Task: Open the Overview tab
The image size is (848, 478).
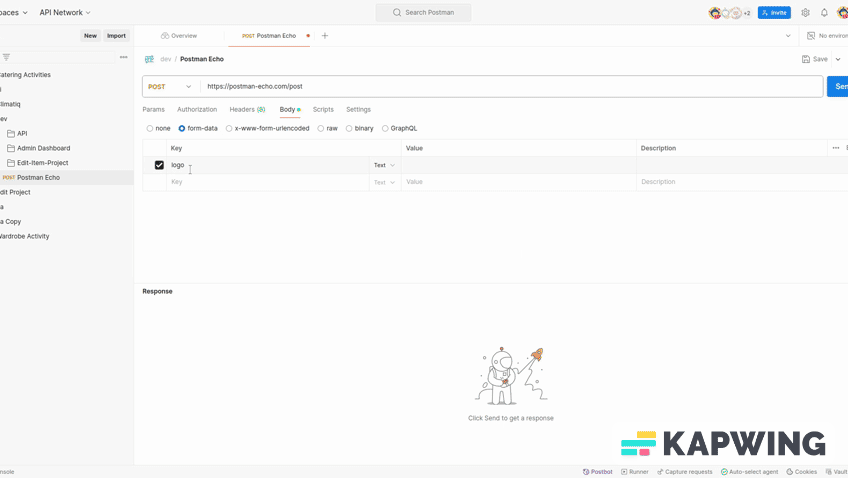Action: click(x=179, y=36)
